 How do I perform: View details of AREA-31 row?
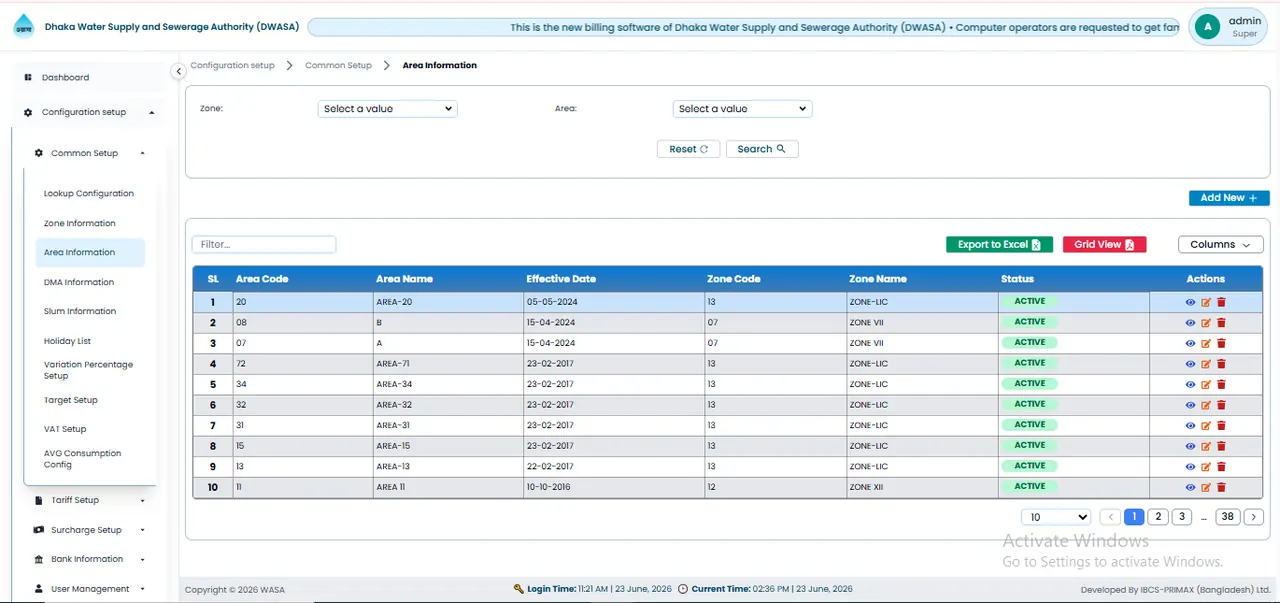(x=1190, y=425)
